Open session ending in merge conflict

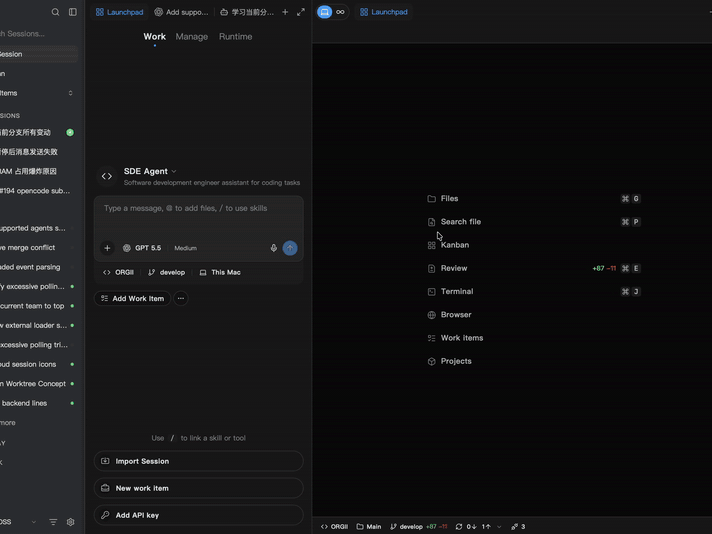(39, 247)
